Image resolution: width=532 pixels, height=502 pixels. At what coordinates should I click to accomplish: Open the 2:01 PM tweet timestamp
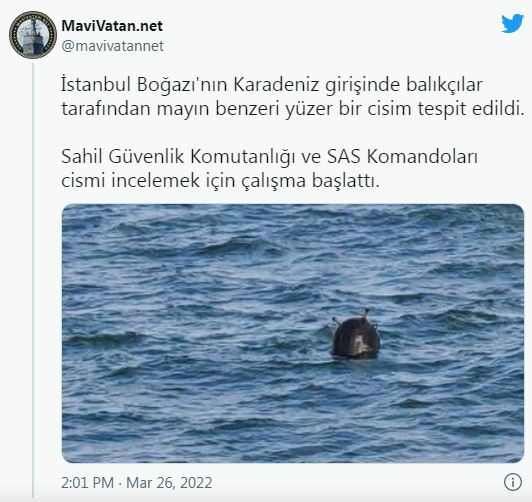[x=87, y=483]
